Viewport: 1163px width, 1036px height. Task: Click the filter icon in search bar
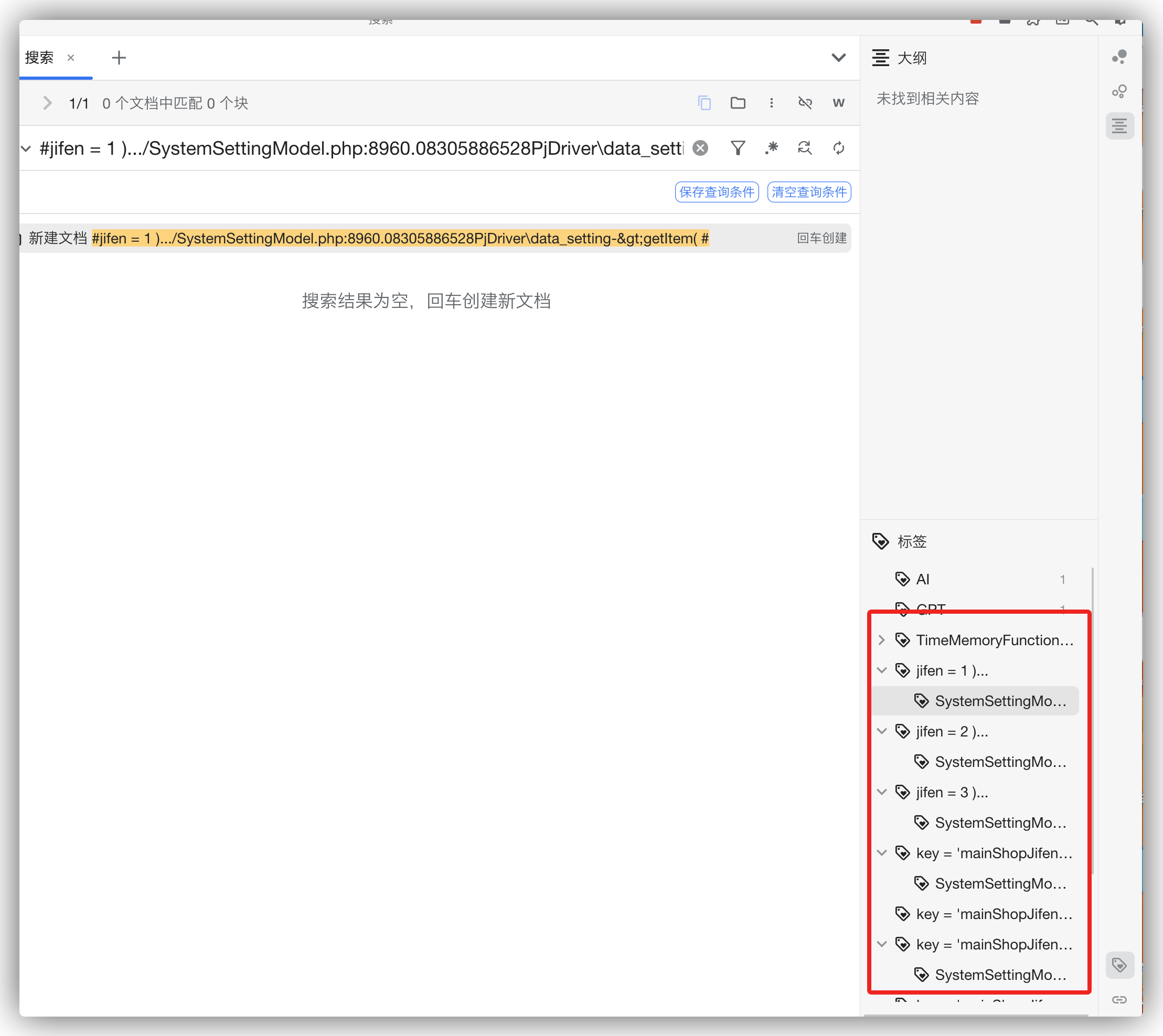(x=738, y=148)
